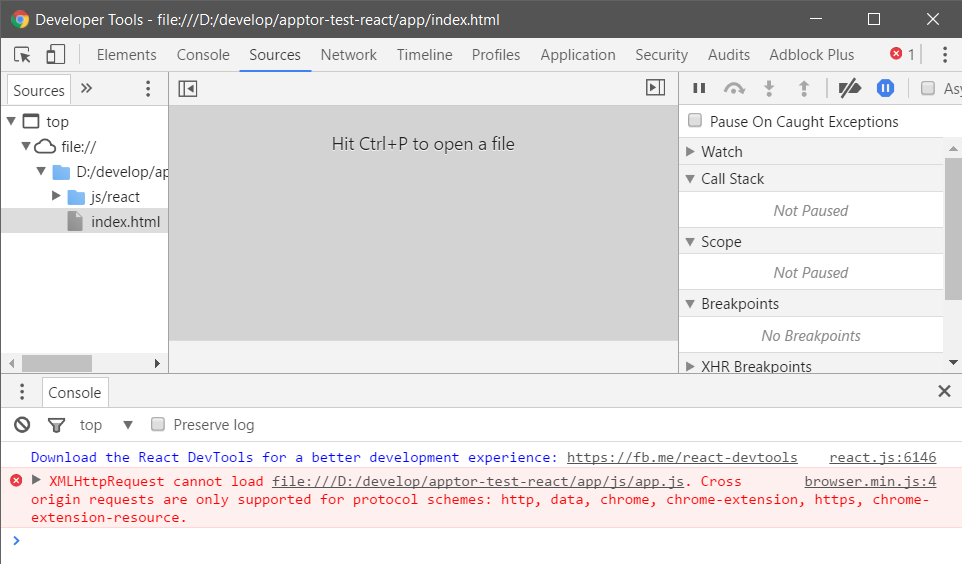Switch to the Security tab

pos(662,55)
